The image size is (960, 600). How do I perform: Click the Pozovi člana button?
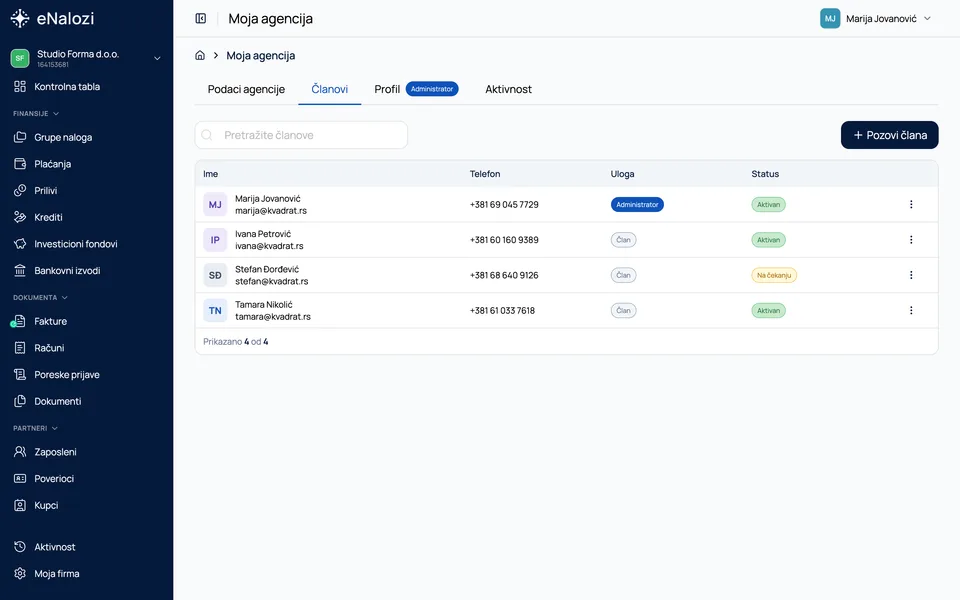pyautogui.click(x=890, y=135)
